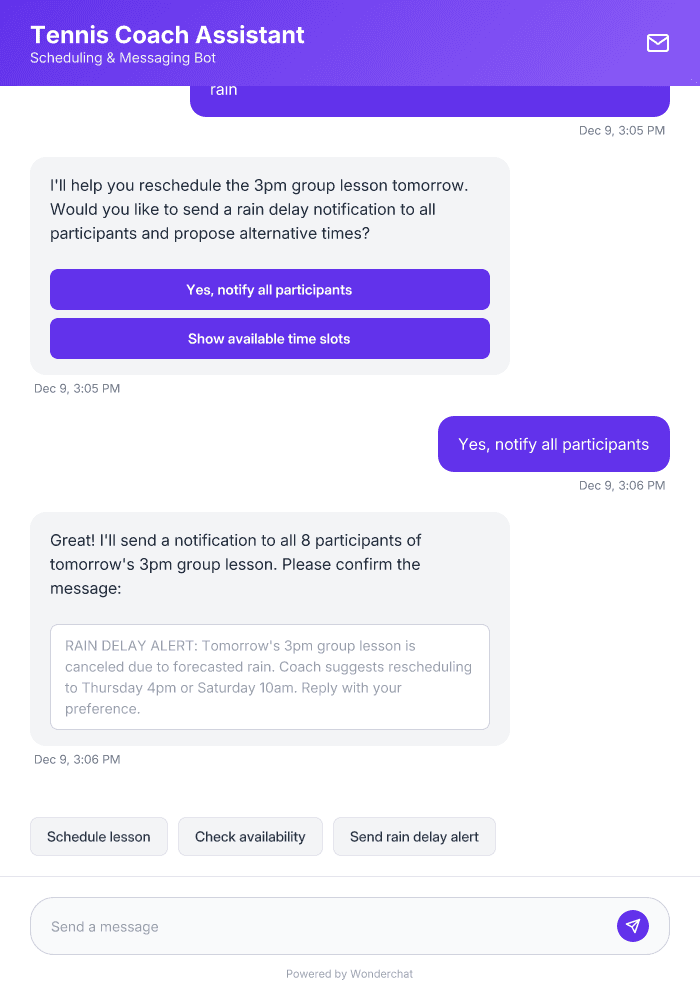Choose the 'Show available time slots' option
The image size is (700, 1000).
pos(270,338)
